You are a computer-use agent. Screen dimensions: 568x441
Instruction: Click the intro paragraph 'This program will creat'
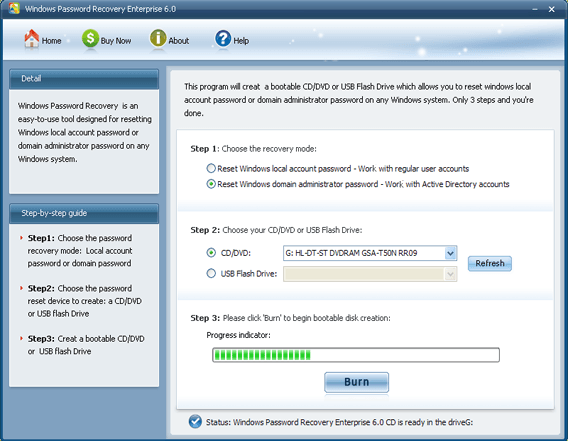(x=359, y=100)
